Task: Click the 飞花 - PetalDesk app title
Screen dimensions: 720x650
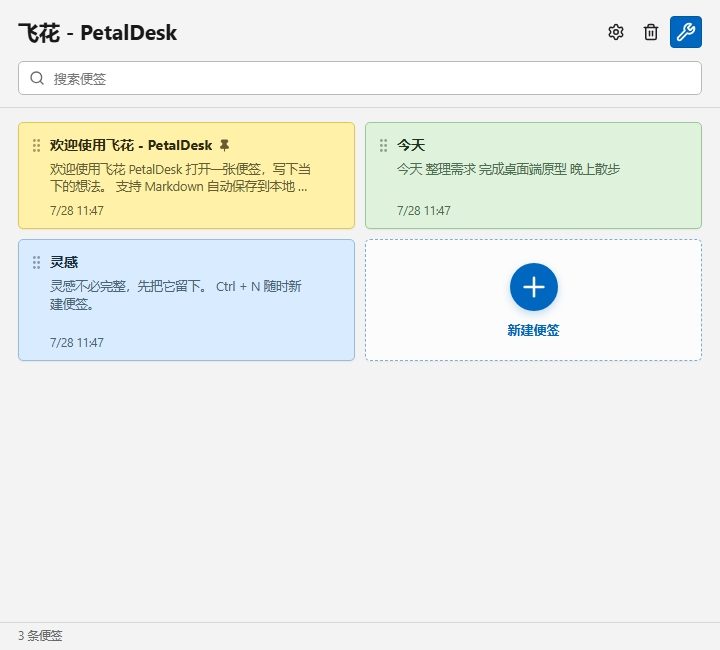Action: click(x=98, y=33)
